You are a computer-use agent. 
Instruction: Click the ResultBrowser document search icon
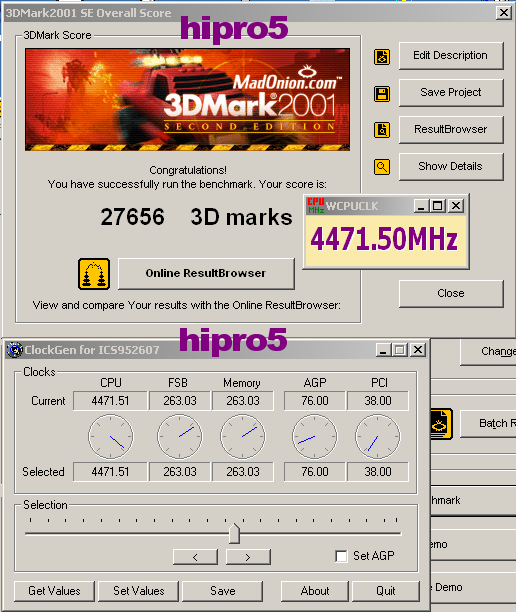[x=382, y=130]
